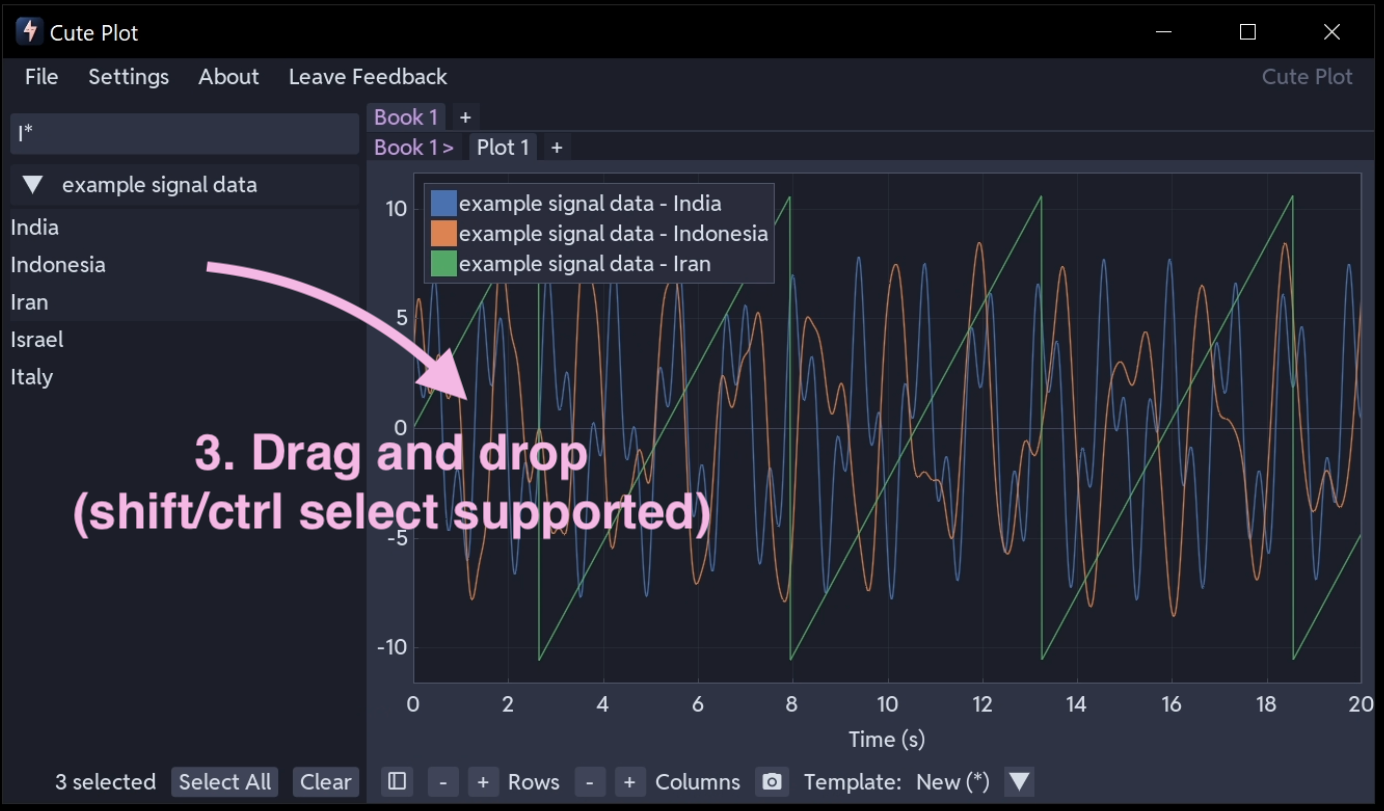Select Israel in the signal list
1384x811 pixels.
tap(37, 339)
